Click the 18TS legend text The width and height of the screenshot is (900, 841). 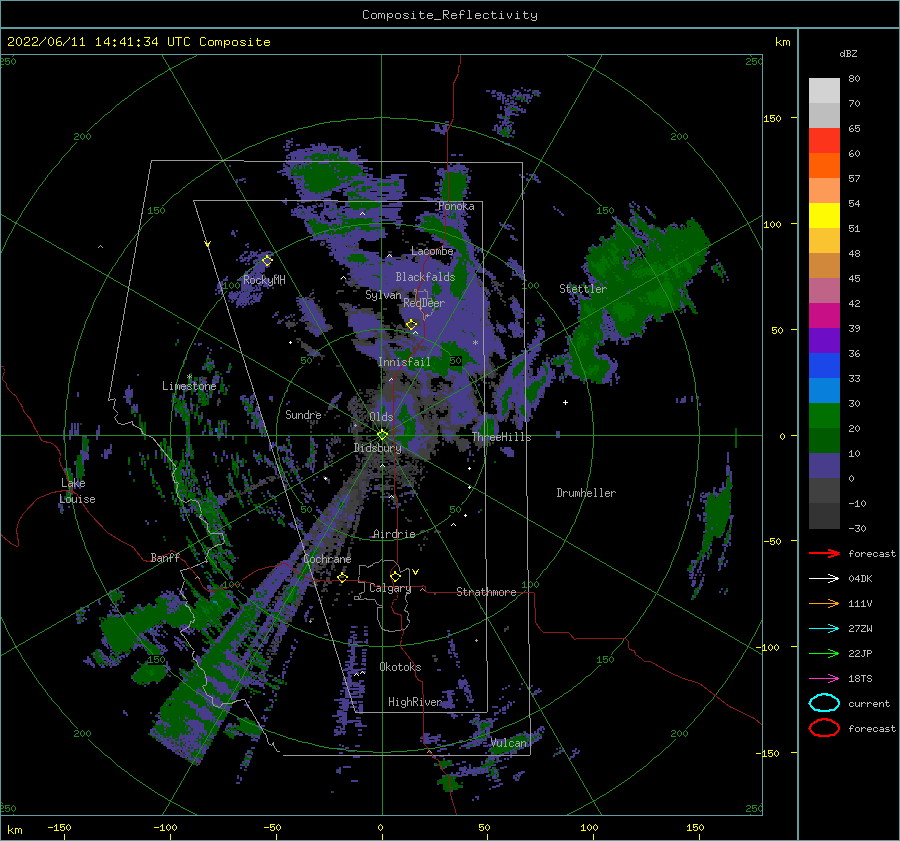click(860, 679)
